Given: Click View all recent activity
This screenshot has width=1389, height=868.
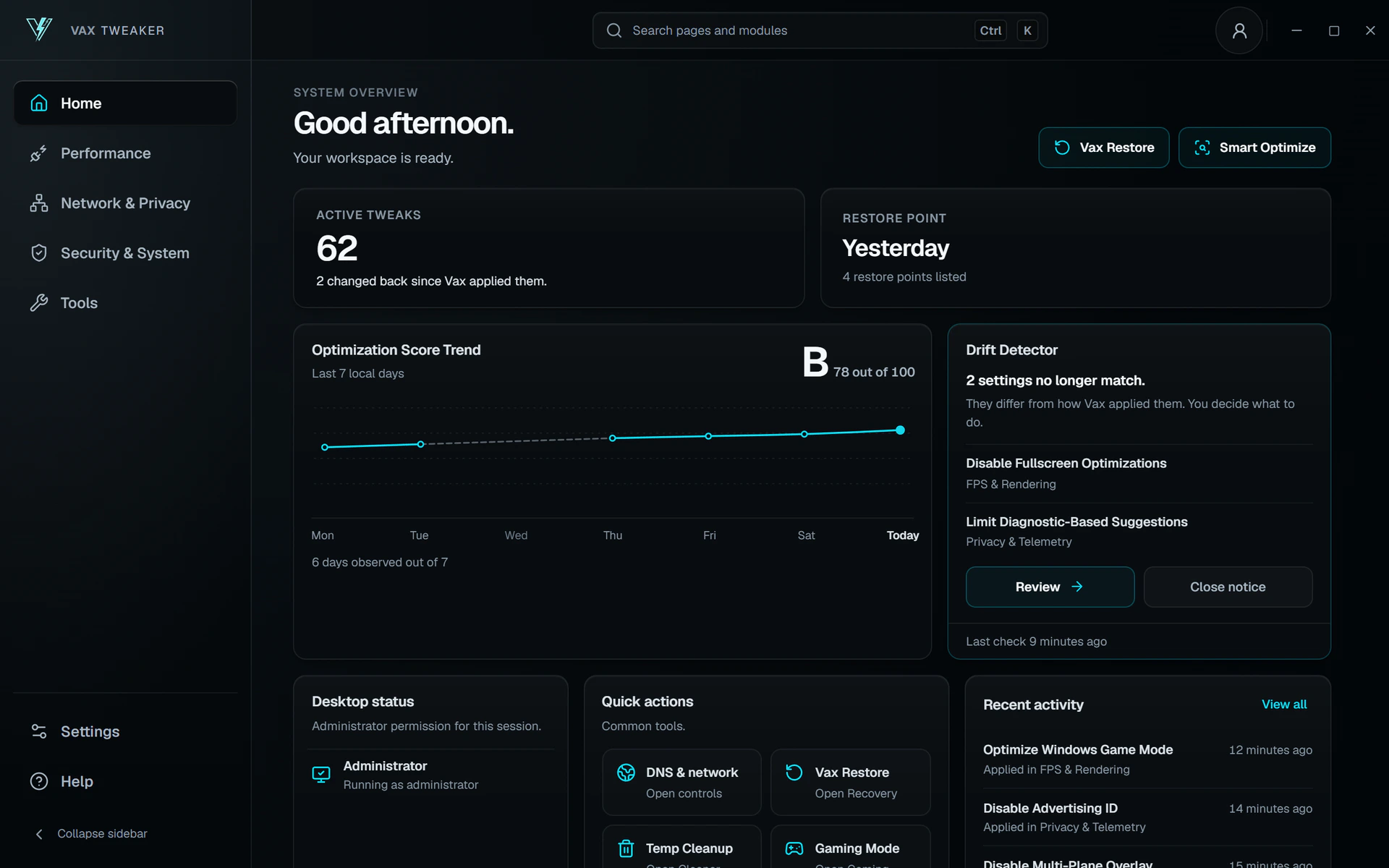Looking at the screenshot, I should [x=1284, y=705].
